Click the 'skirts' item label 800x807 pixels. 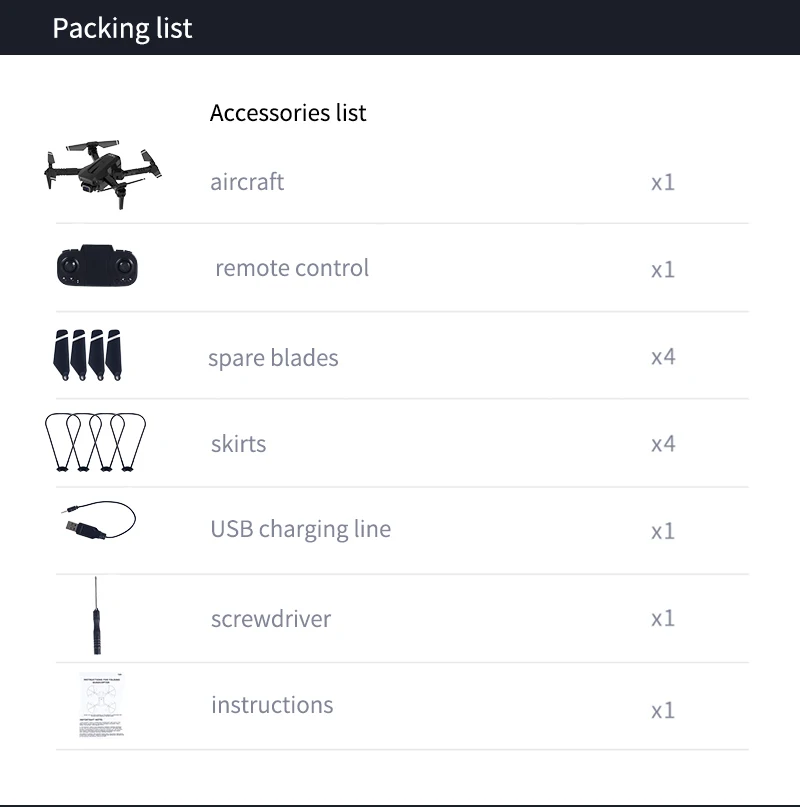click(x=238, y=444)
